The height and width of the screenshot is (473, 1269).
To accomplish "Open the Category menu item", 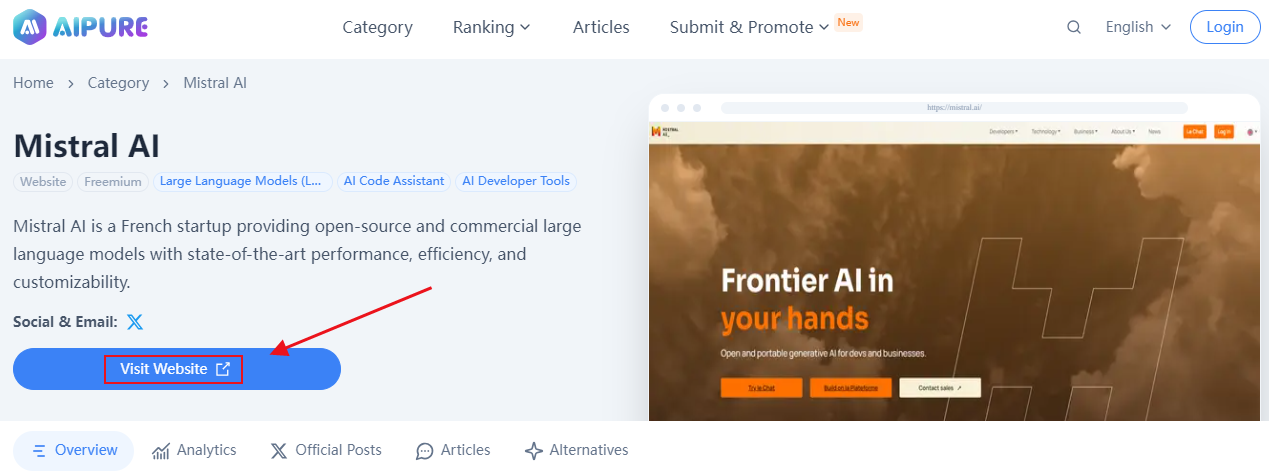I will [x=377, y=27].
